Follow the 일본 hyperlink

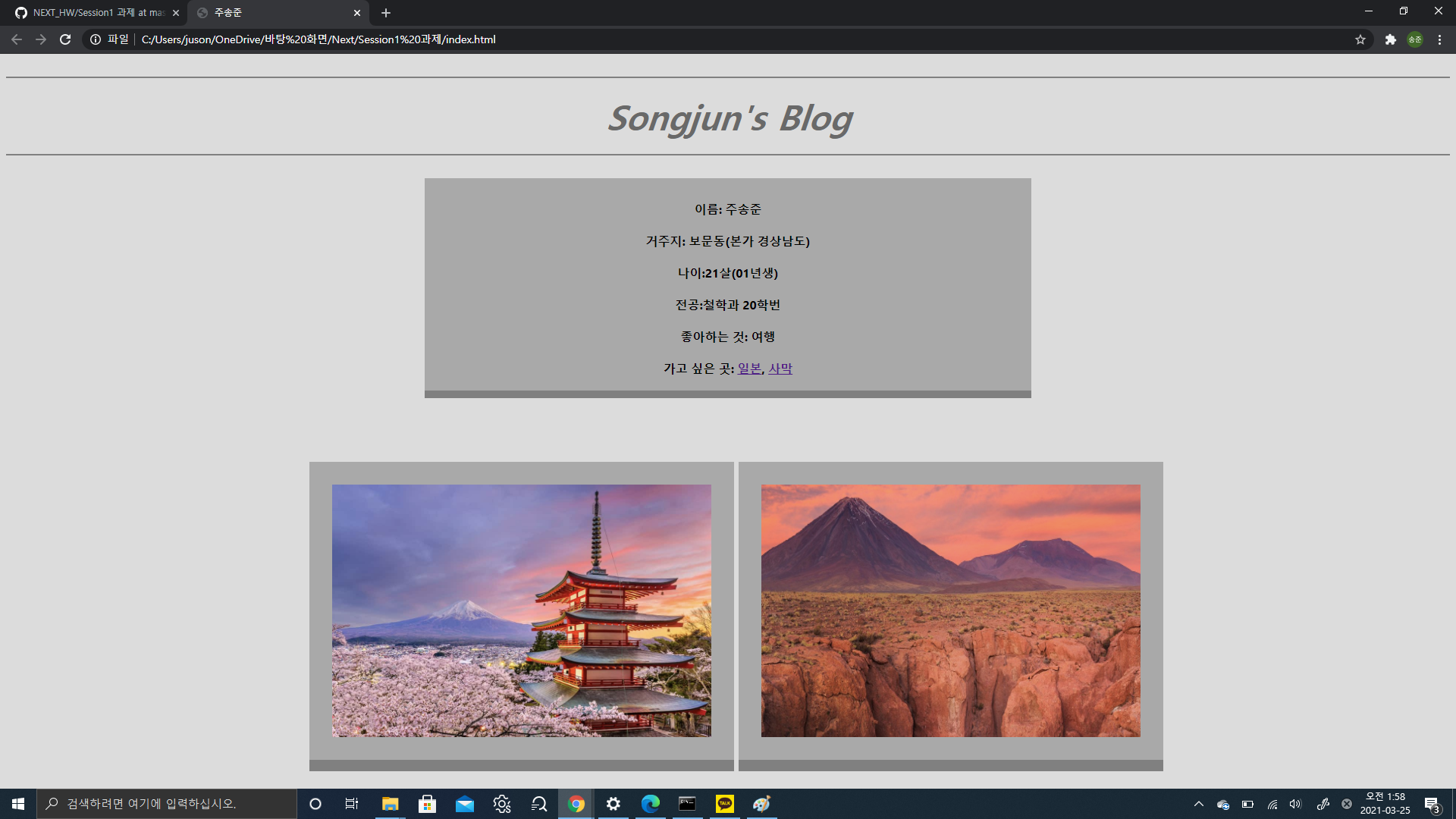click(749, 368)
